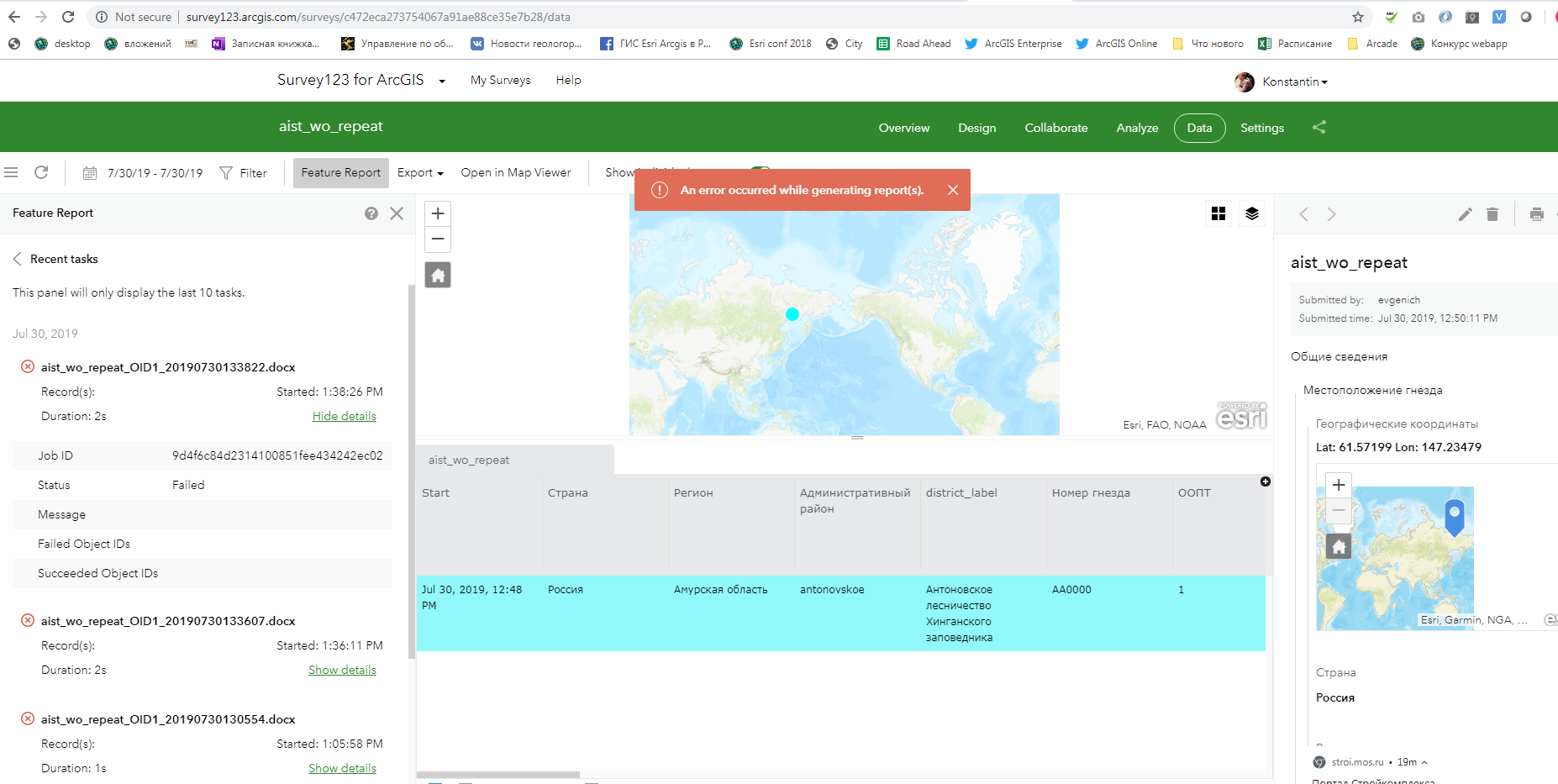Image resolution: width=1558 pixels, height=784 pixels.
Task: Reload the browser page
Action: [x=68, y=17]
